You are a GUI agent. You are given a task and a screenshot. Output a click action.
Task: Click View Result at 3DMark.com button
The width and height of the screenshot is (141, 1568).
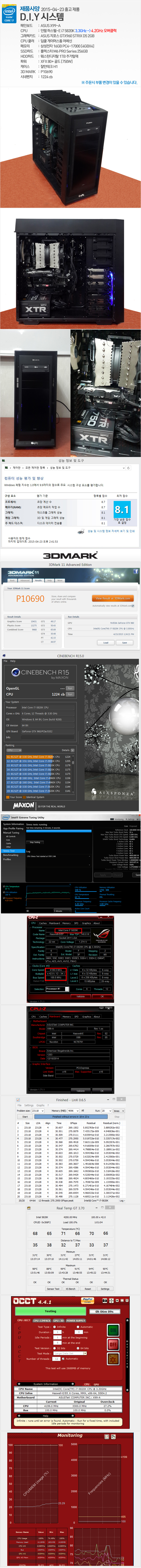(x=113, y=598)
